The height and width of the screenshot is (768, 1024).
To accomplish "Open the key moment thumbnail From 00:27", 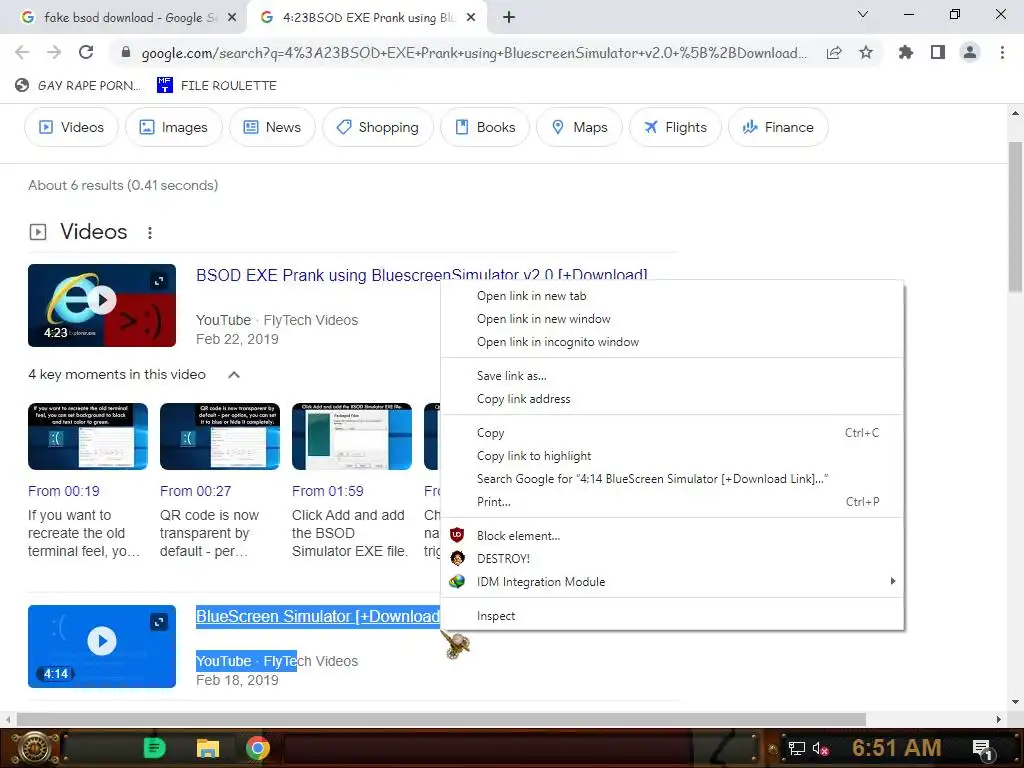I will (220, 436).
